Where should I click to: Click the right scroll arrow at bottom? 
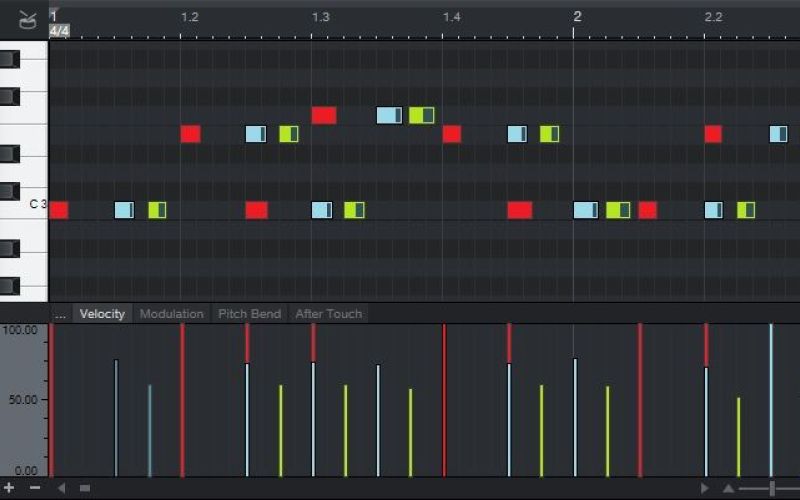point(704,488)
